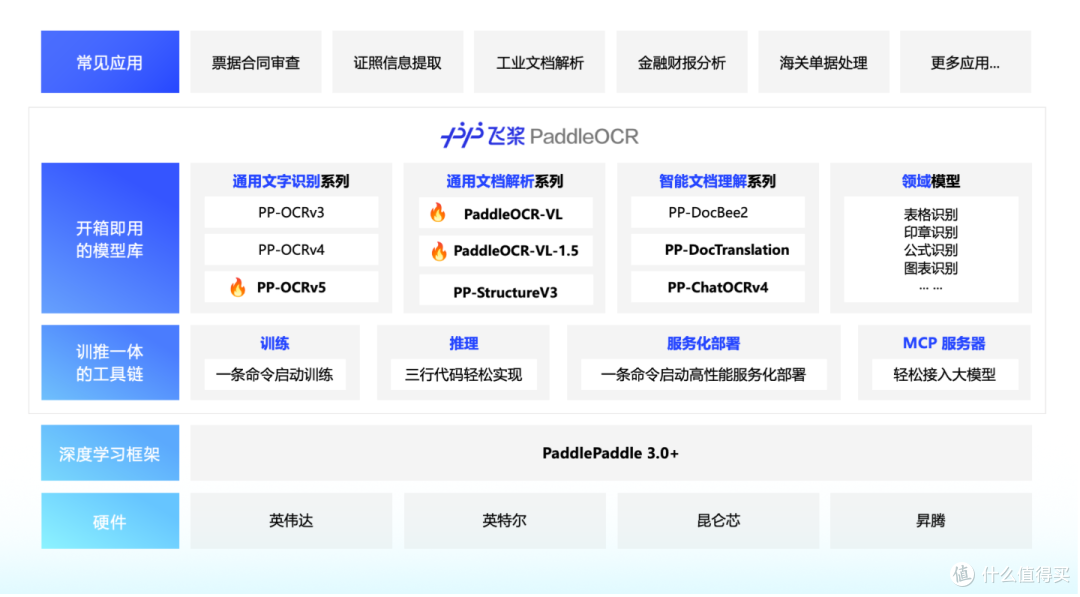1080x597 pixels.
Task: Click the PaddleOCR title text
Action: click(x=584, y=136)
